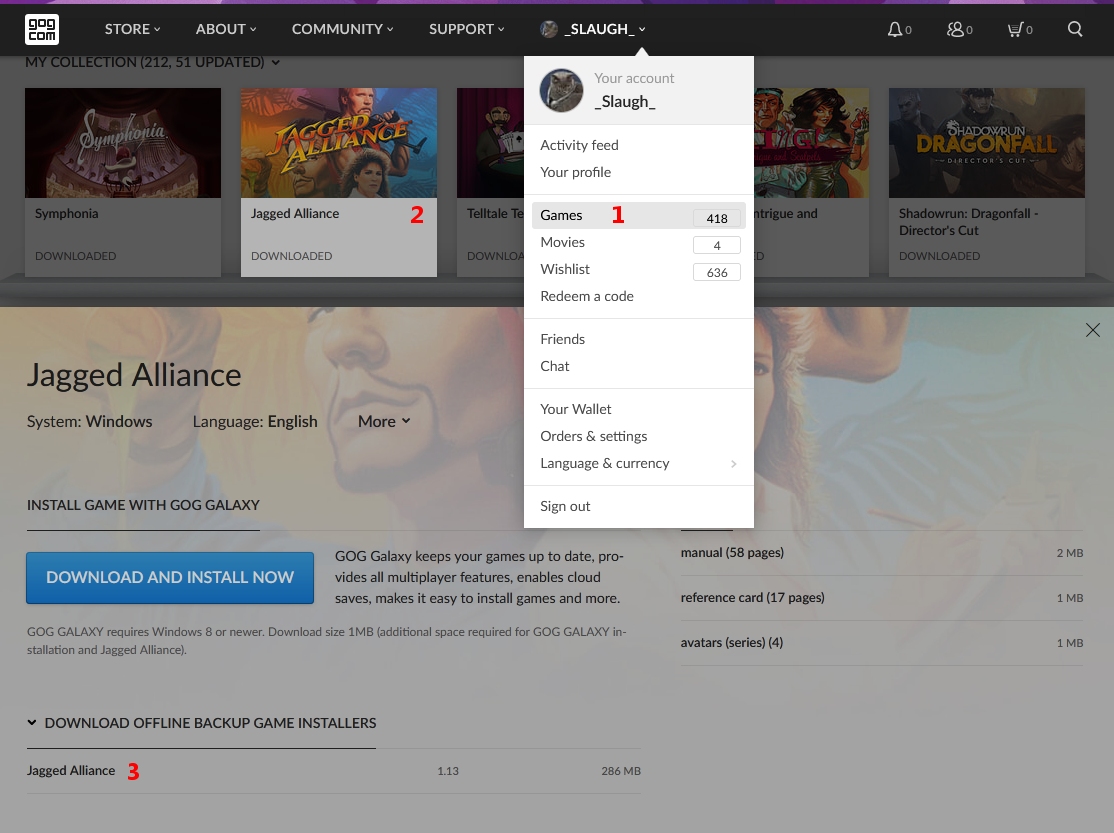Screen dimensions: 1114x833
Task: Open Jagged Alliance game card
Action: 339,182
